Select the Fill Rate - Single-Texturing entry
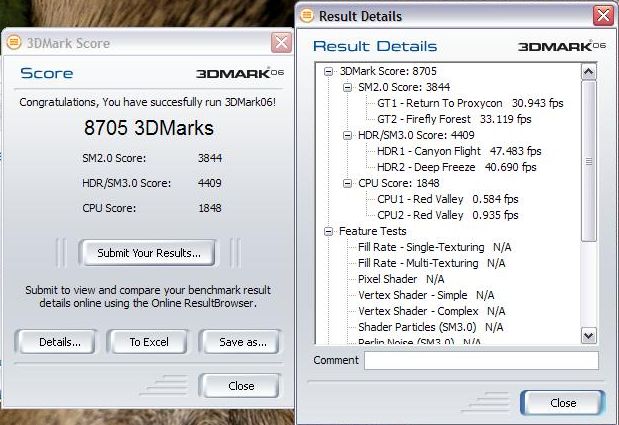619x425 pixels. point(420,247)
